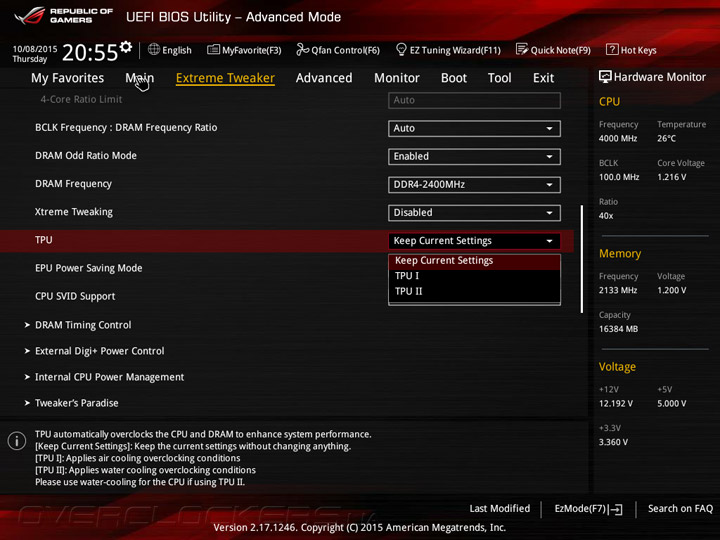Click the +3.3V voltage value 3.360 V

tap(613, 442)
